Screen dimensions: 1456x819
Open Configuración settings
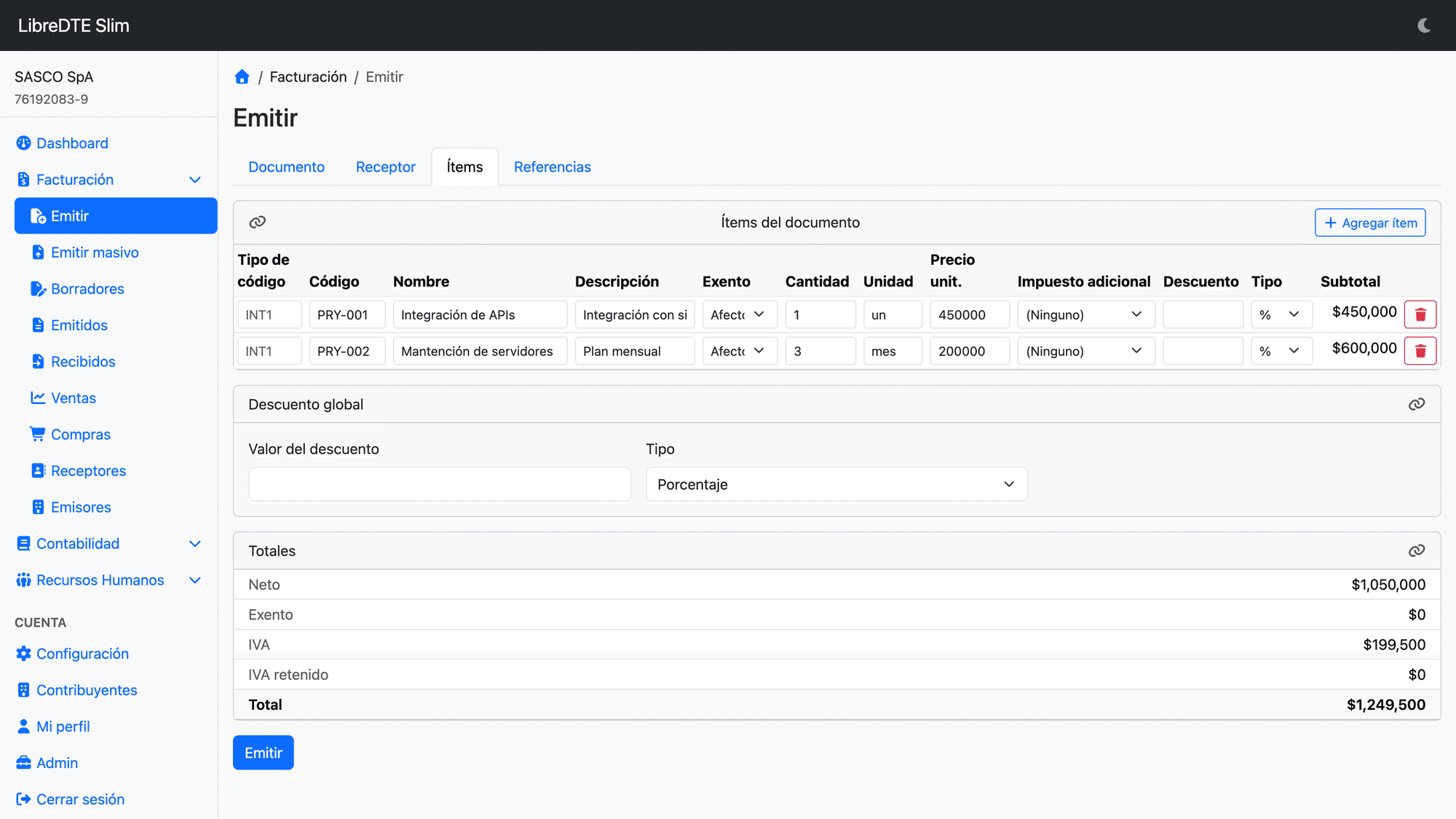pos(72,654)
